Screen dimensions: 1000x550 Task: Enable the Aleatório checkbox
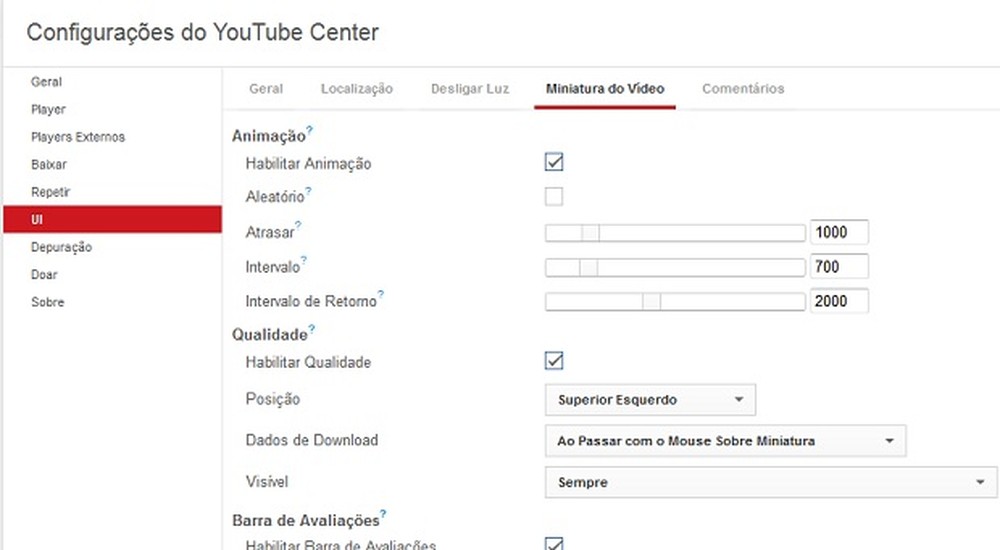pyautogui.click(x=554, y=197)
